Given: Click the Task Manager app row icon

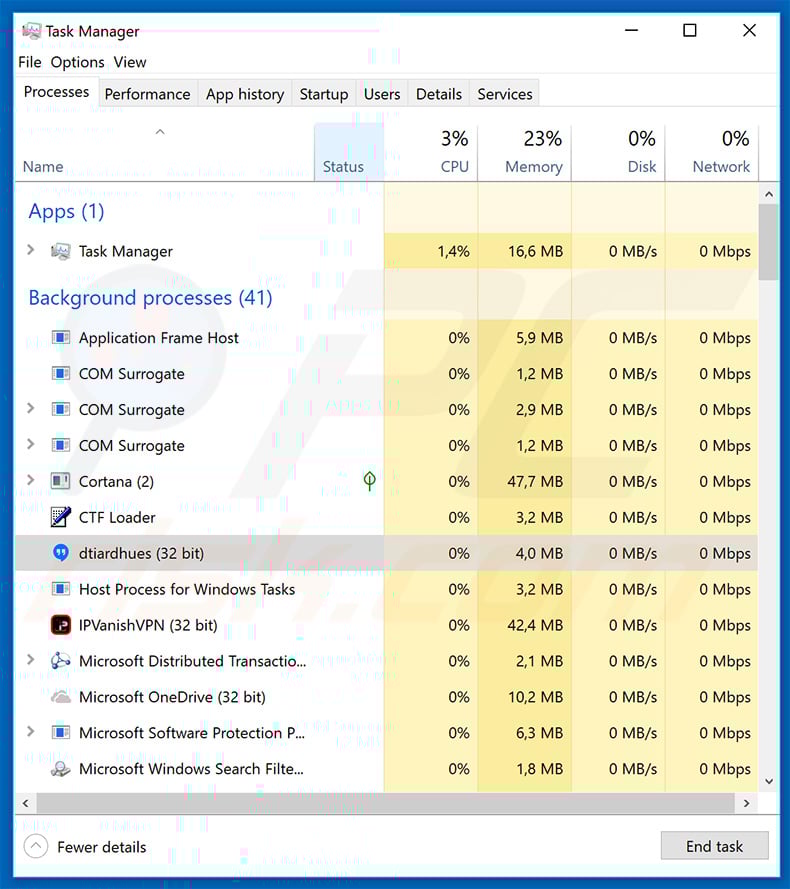Looking at the screenshot, I should [x=61, y=251].
